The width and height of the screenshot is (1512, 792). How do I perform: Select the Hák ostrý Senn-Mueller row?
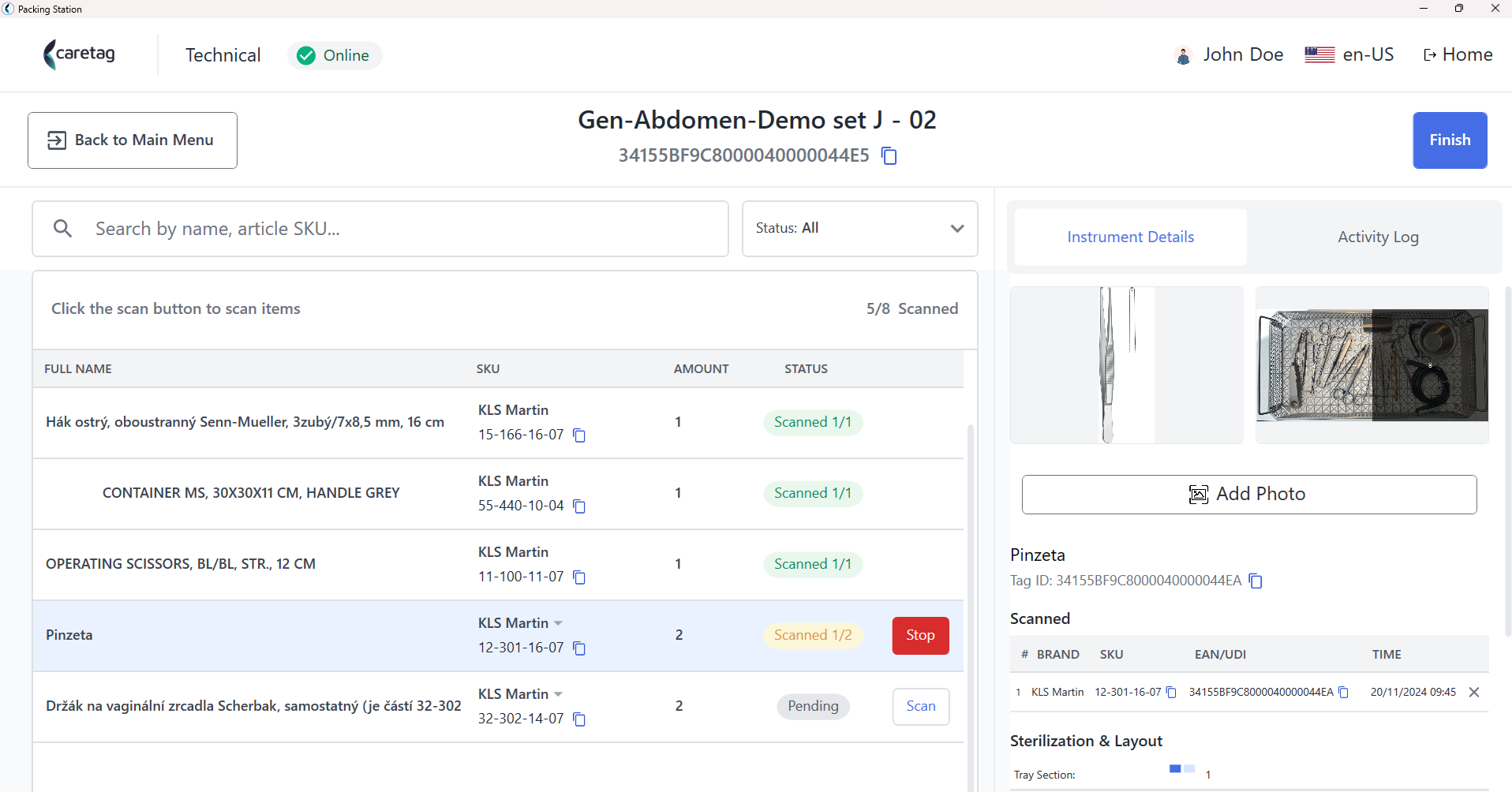pos(498,423)
